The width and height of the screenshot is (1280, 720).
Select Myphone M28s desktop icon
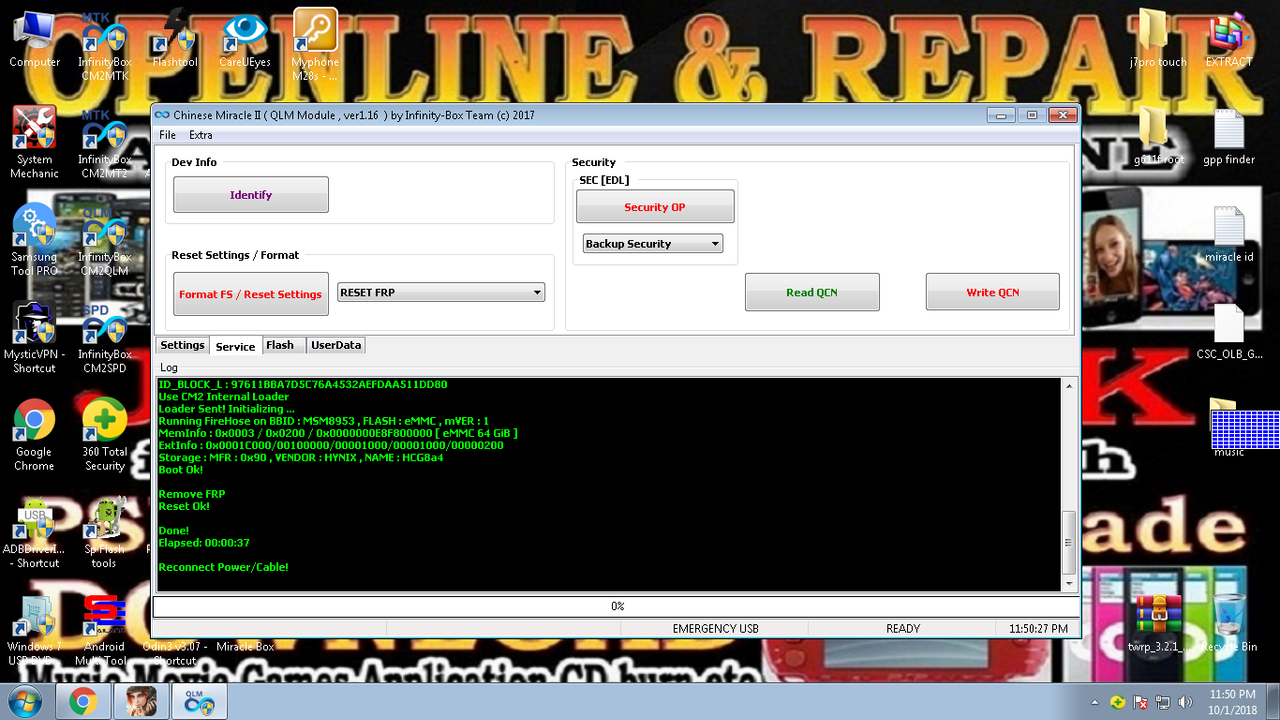(x=315, y=45)
